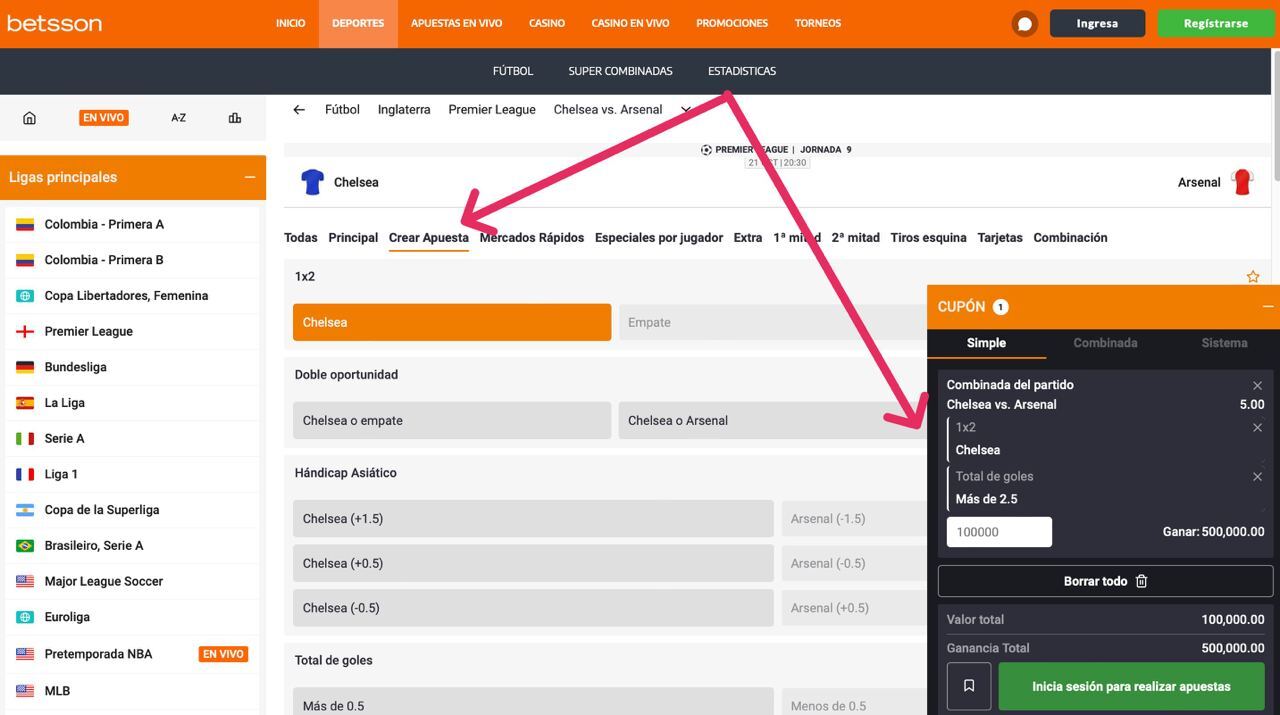This screenshot has width=1280, height=715.
Task: Click the Germany flag beside Bundesliga
Action: point(25,367)
